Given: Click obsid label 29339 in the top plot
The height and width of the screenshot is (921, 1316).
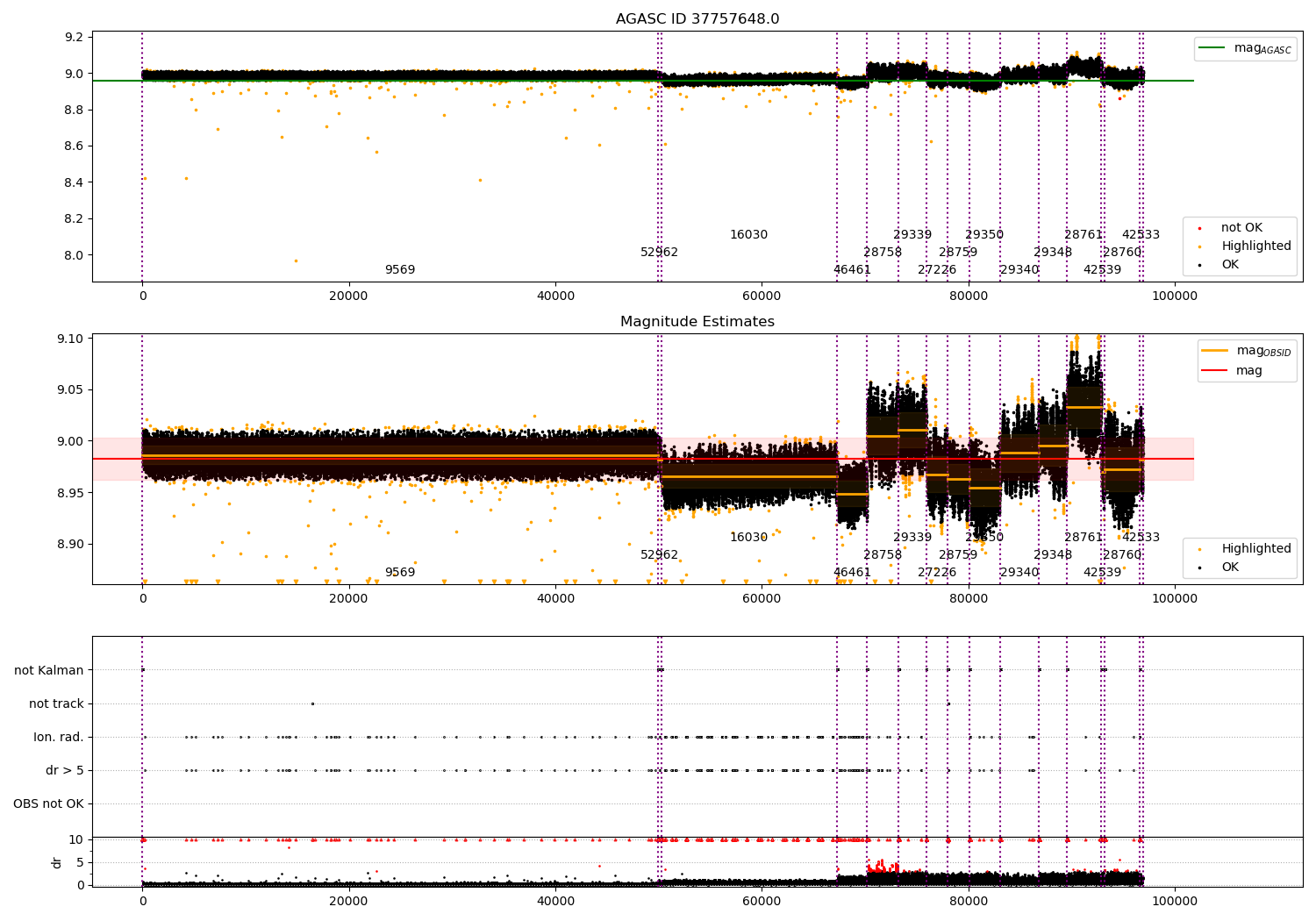Looking at the screenshot, I should 912,235.
